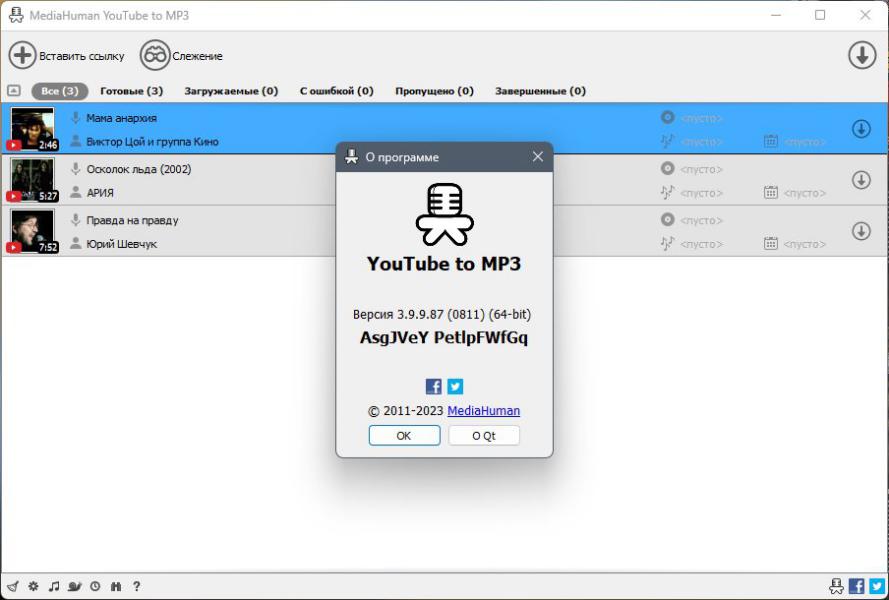Collapse the filter bar with the small arrow box
The image size is (889, 600).
point(14,91)
